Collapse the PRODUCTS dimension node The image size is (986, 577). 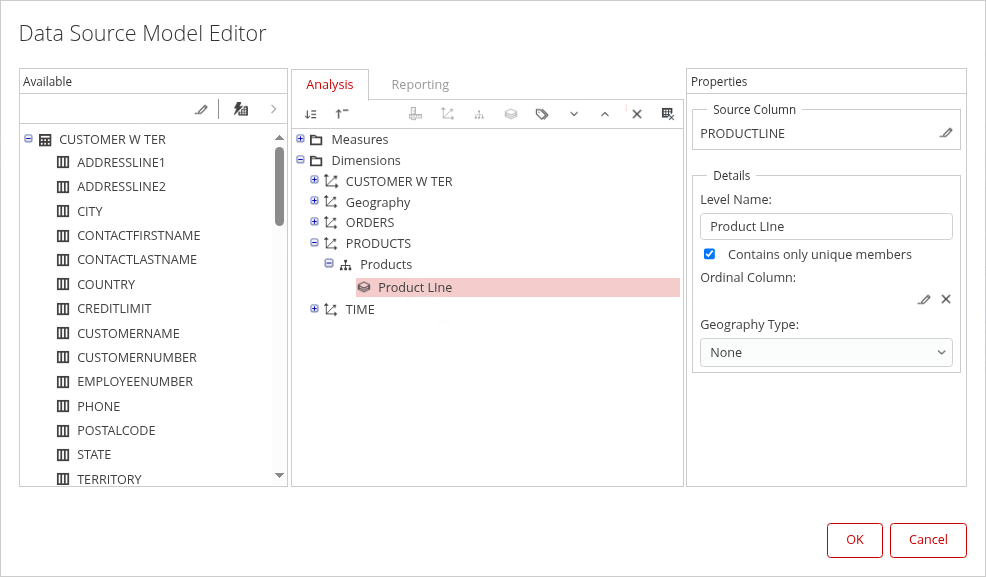point(315,243)
